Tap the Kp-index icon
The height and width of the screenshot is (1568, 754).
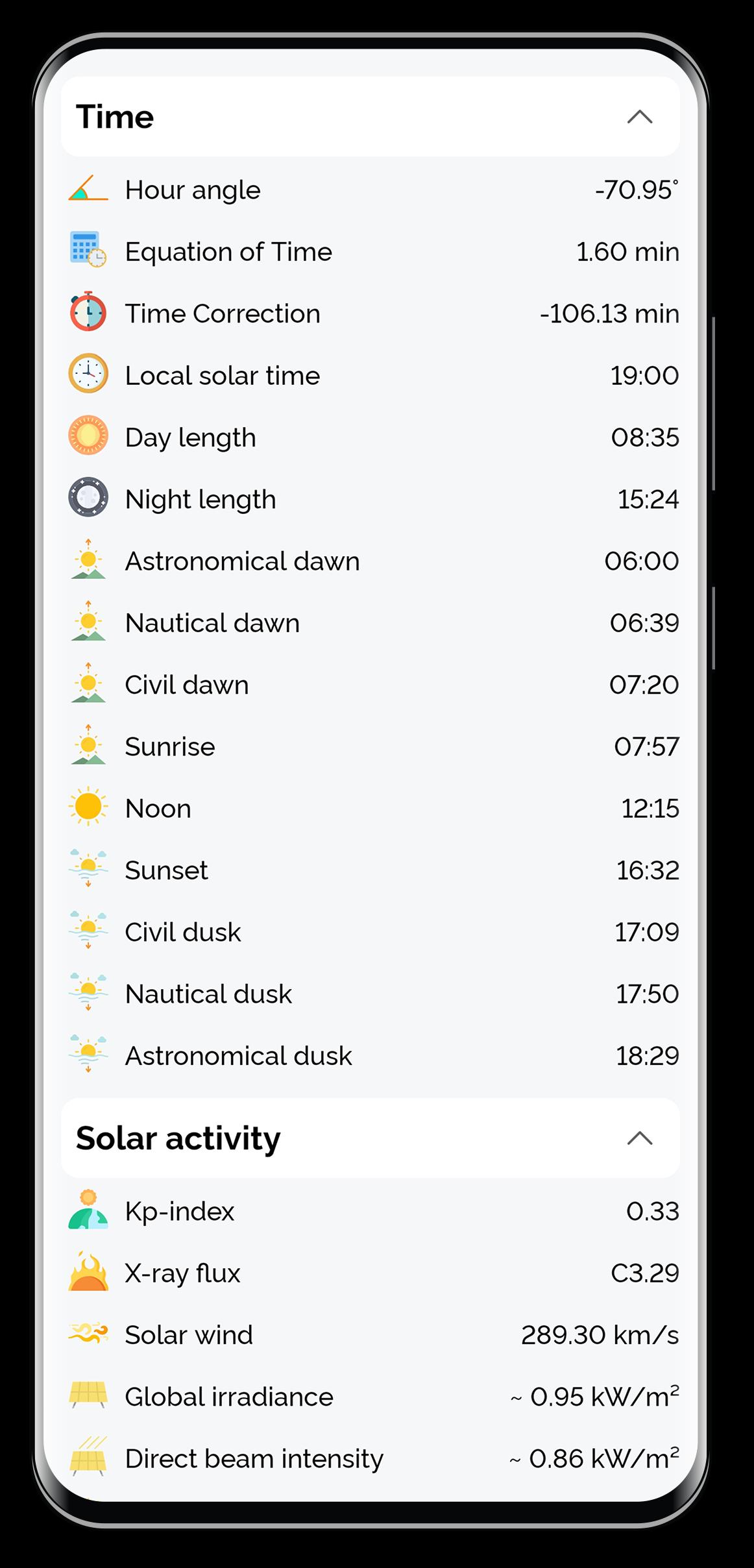pyautogui.click(x=88, y=1210)
